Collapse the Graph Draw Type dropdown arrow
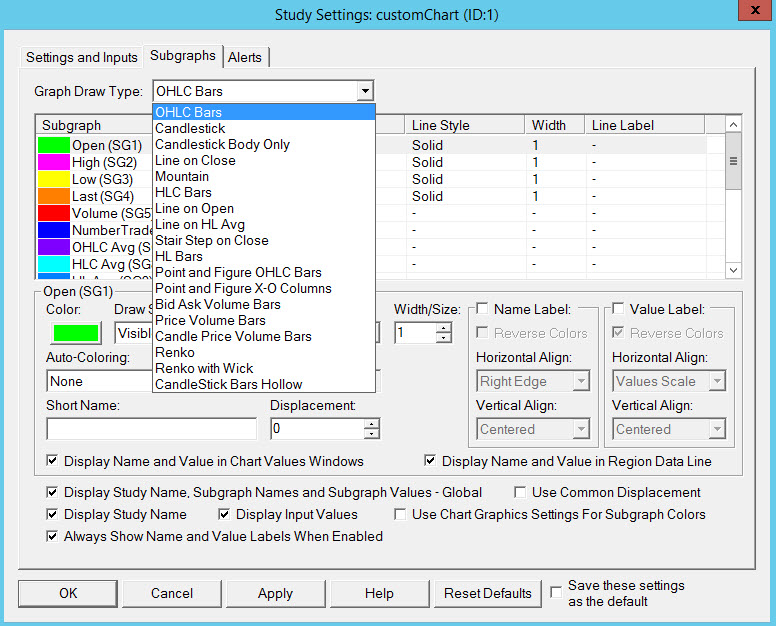776x626 pixels. (x=365, y=91)
